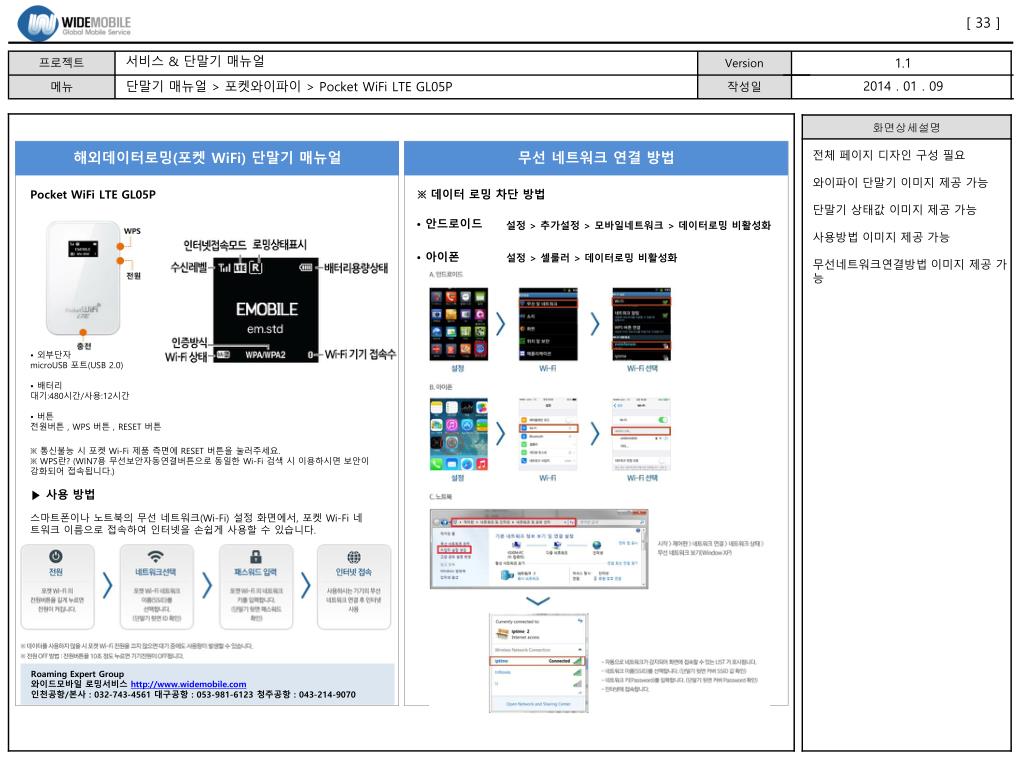Click the 아이폰 bullet label

pos(442,257)
